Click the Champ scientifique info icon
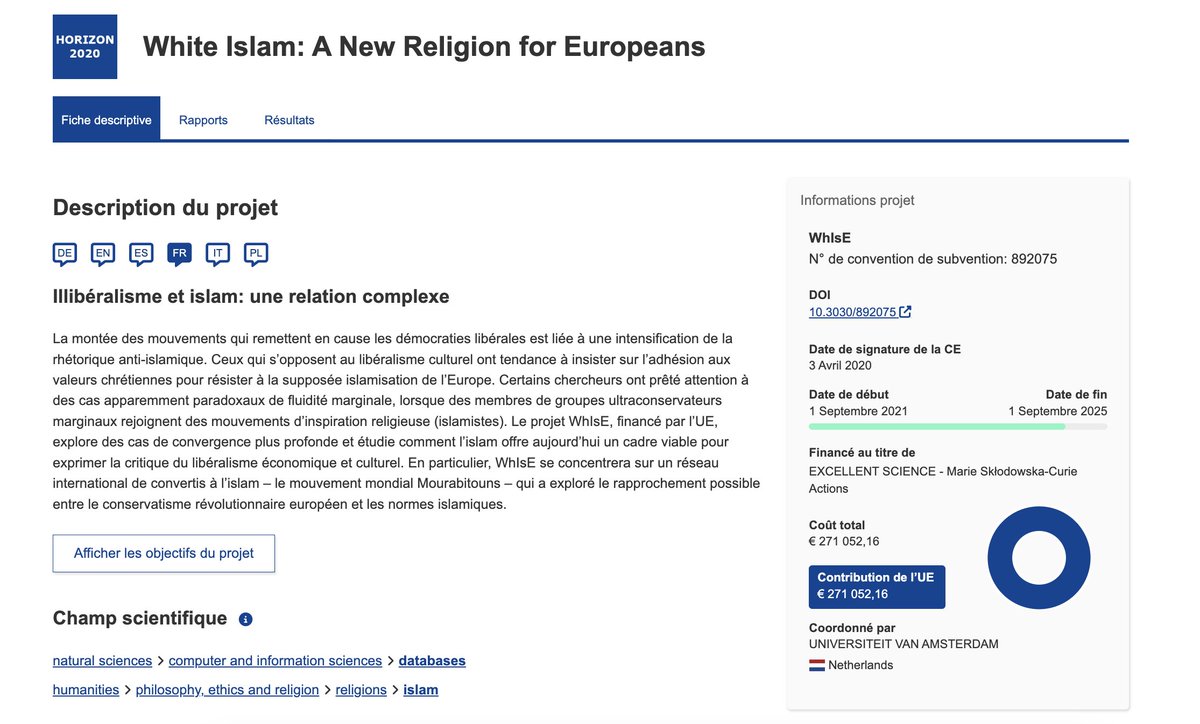This screenshot has height=724, width=1200. [x=246, y=619]
